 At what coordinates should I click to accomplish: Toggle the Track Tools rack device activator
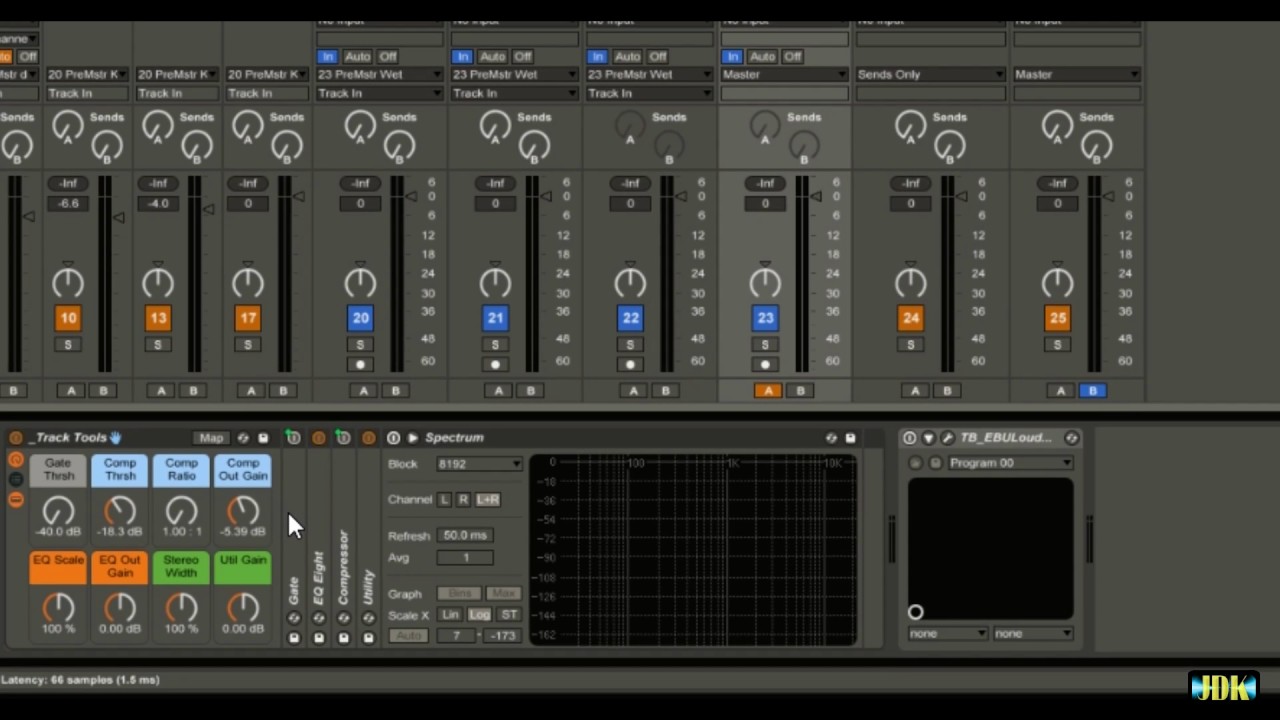(16, 438)
